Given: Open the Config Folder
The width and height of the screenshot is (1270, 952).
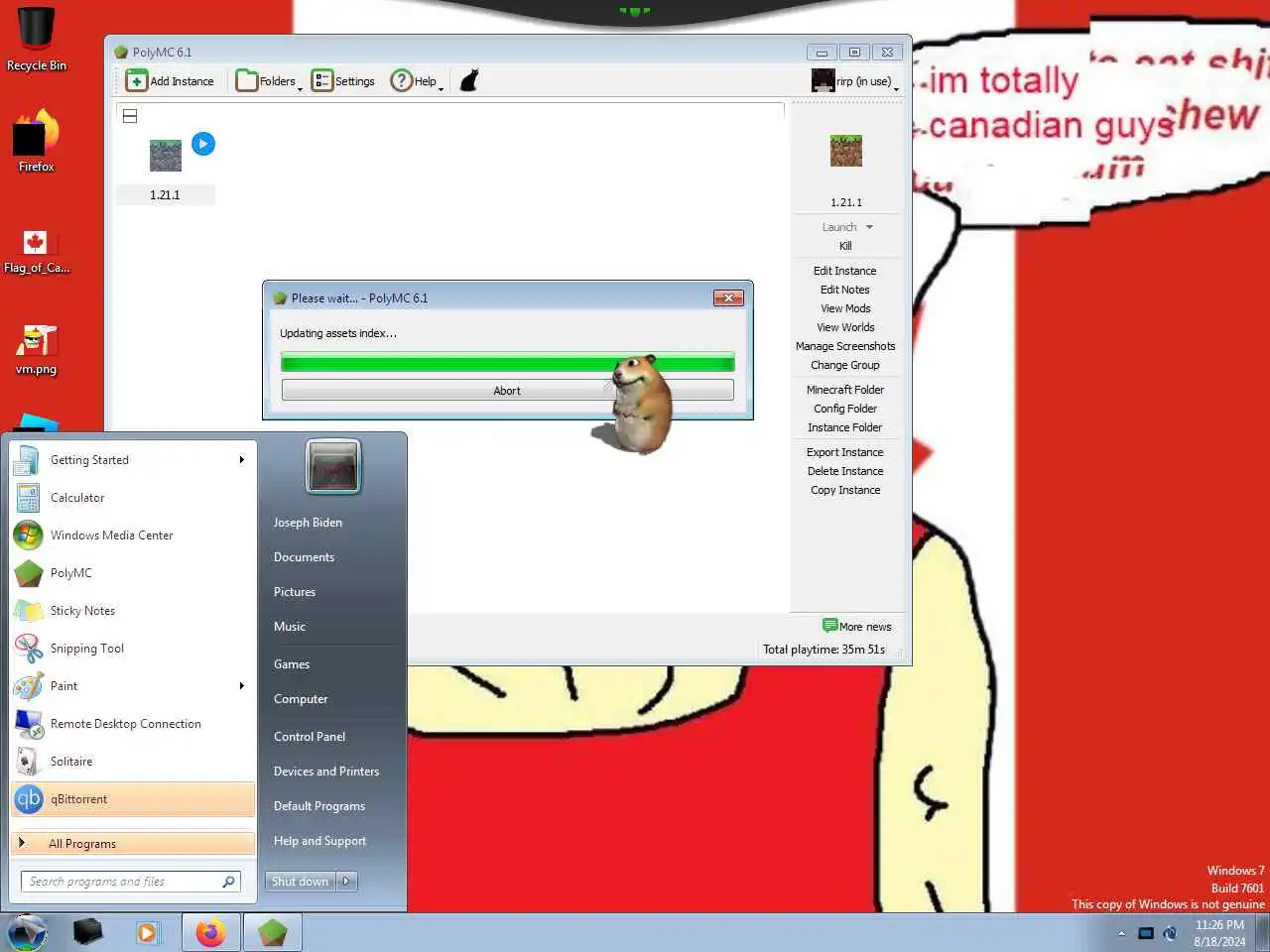Looking at the screenshot, I should click(845, 409).
